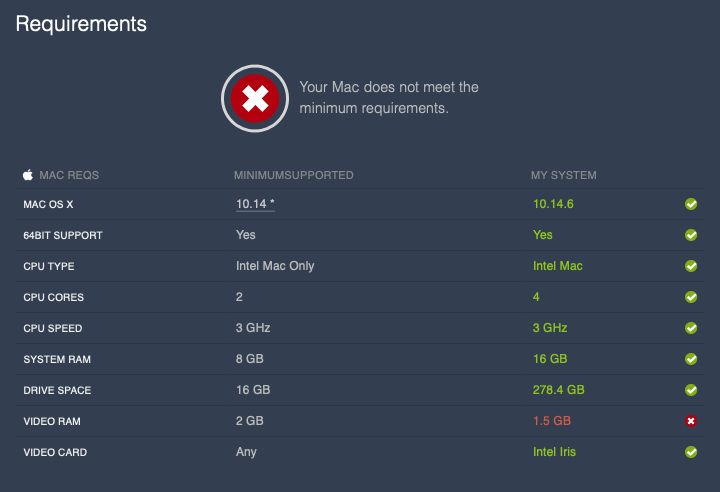
Task: Click the Intel Iris video card value
Action: click(554, 452)
